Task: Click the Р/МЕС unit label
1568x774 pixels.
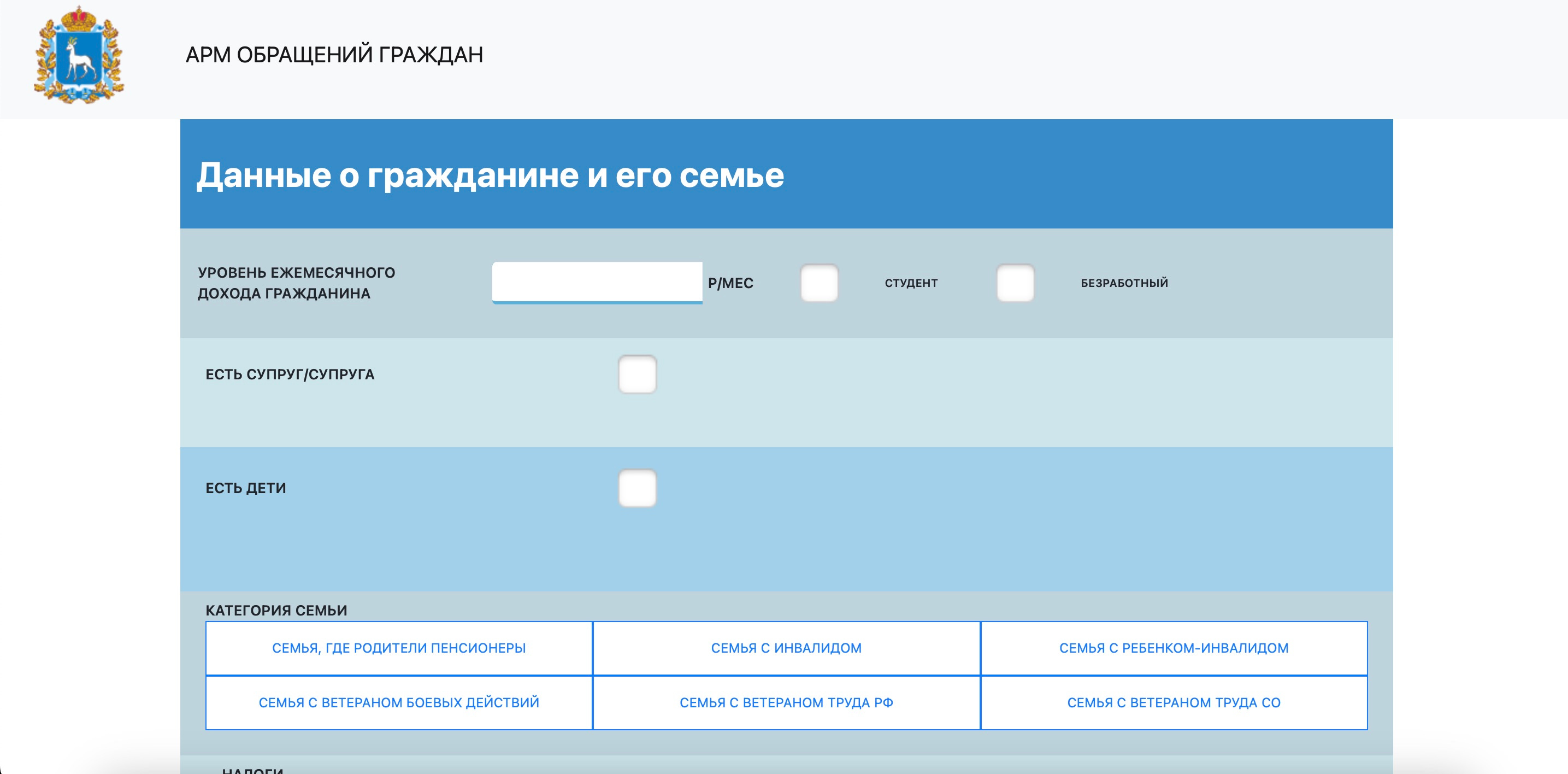Action: pyautogui.click(x=730, y=283)
